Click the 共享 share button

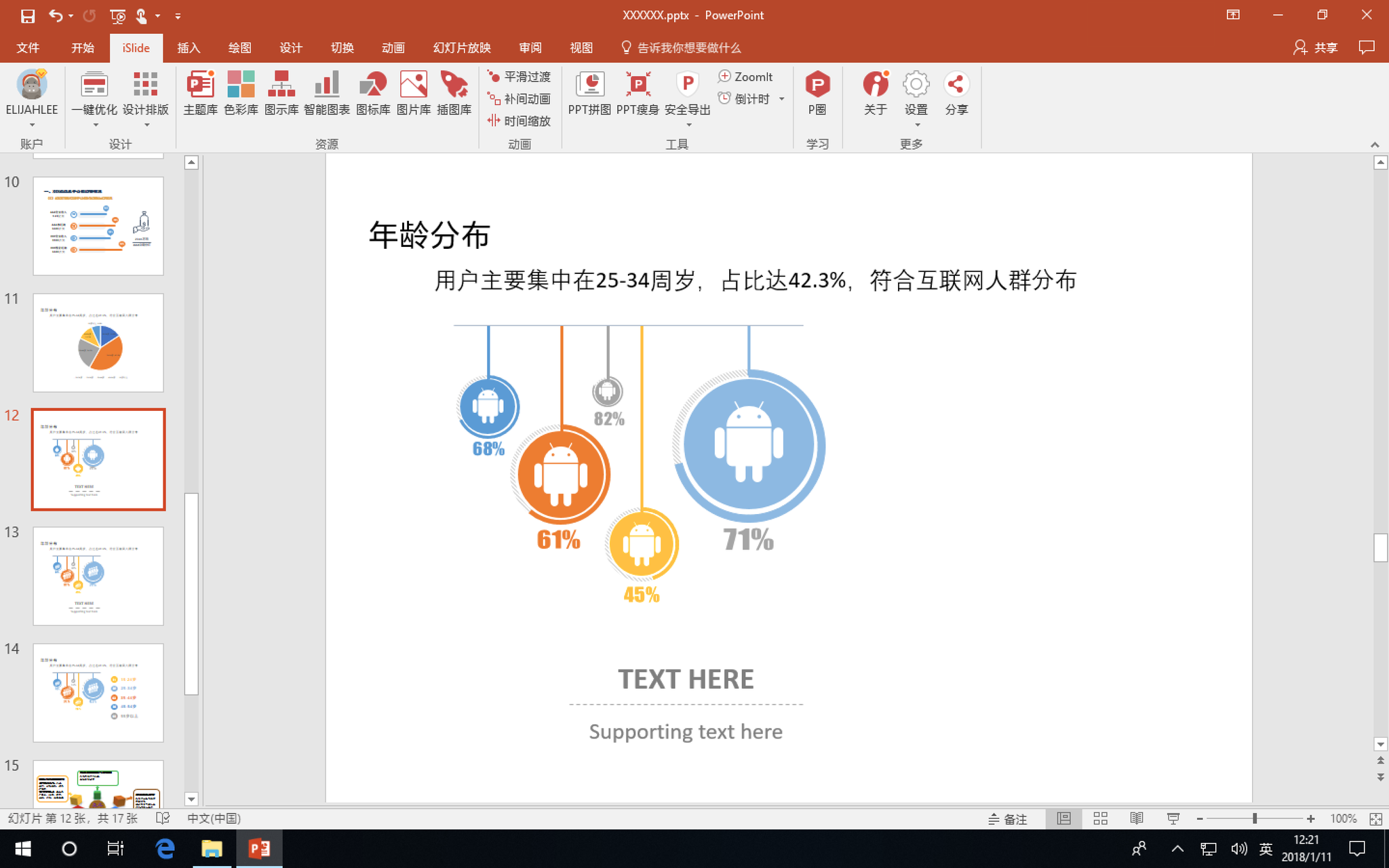(x=1316, y=47)
